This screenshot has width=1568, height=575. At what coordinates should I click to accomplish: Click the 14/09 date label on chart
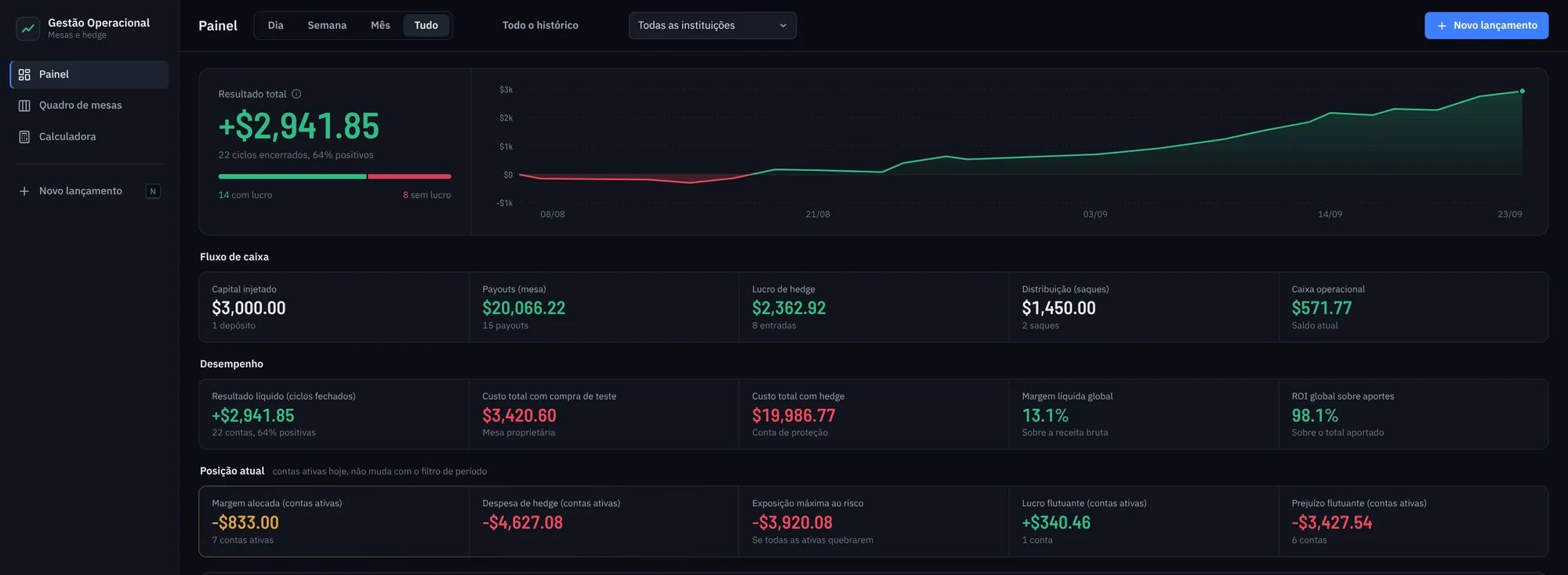coord(1330,215)
